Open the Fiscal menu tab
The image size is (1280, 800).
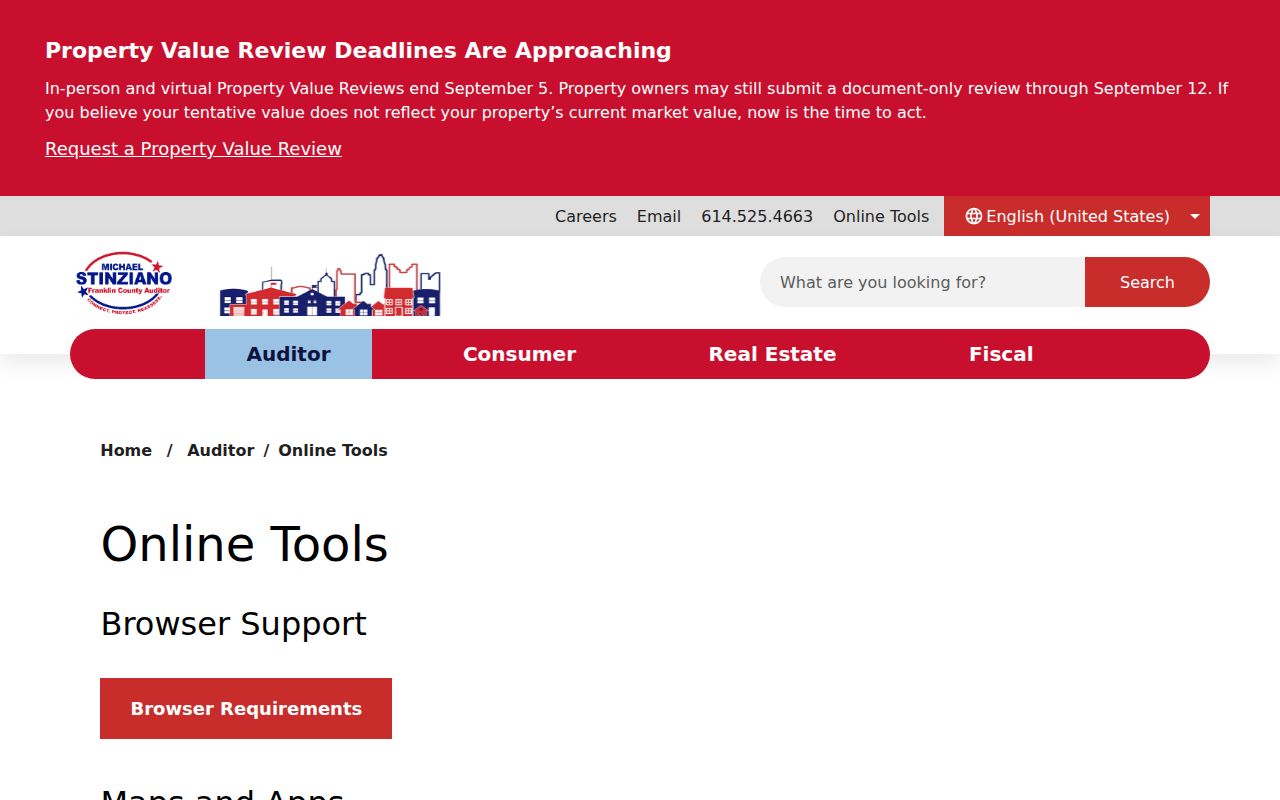coord(1001,354)
